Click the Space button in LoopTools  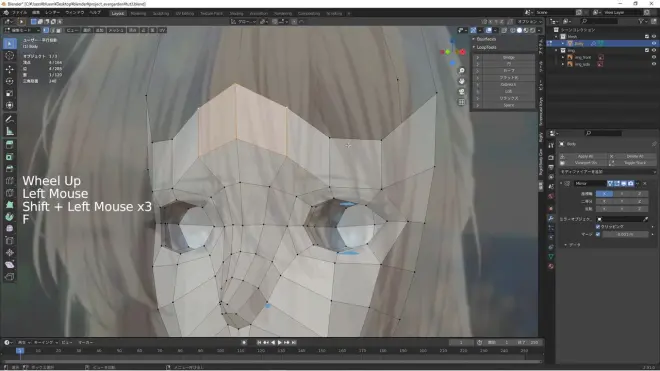[x=508, y=105]
